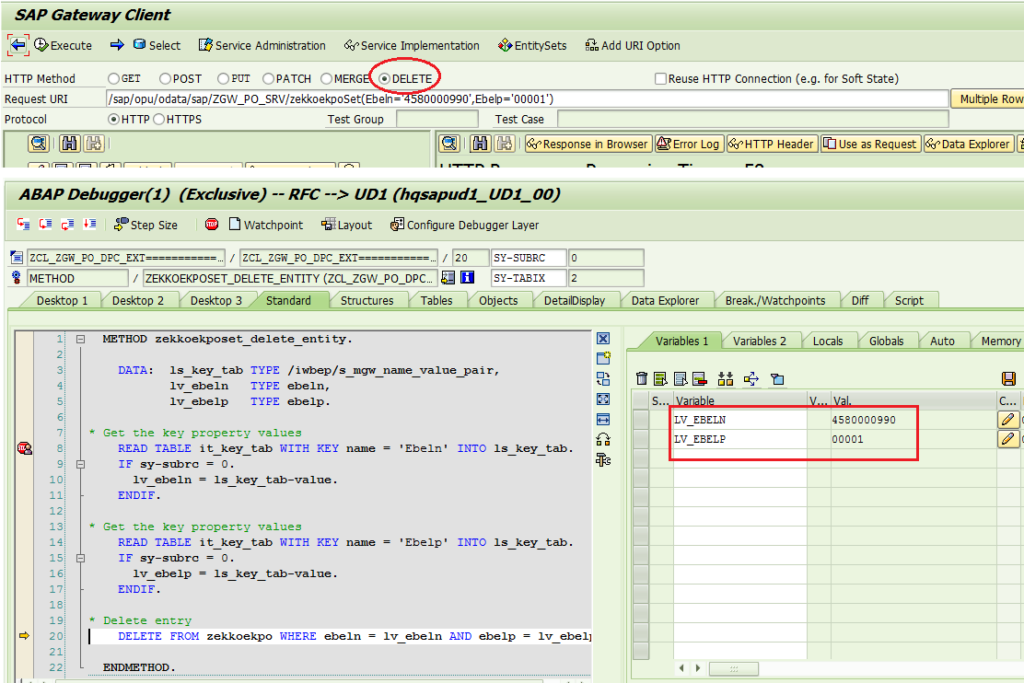Click the debugger Step Over icon
1024x683 pixels.
pyautogui.click(x=45, y=224)
